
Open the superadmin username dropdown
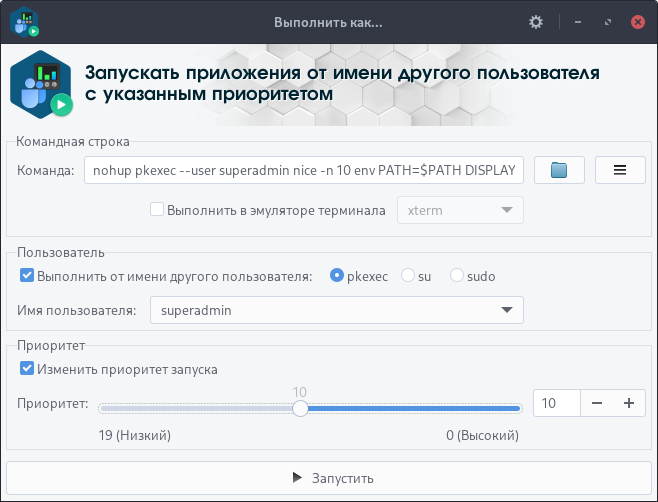click(336, 311)
